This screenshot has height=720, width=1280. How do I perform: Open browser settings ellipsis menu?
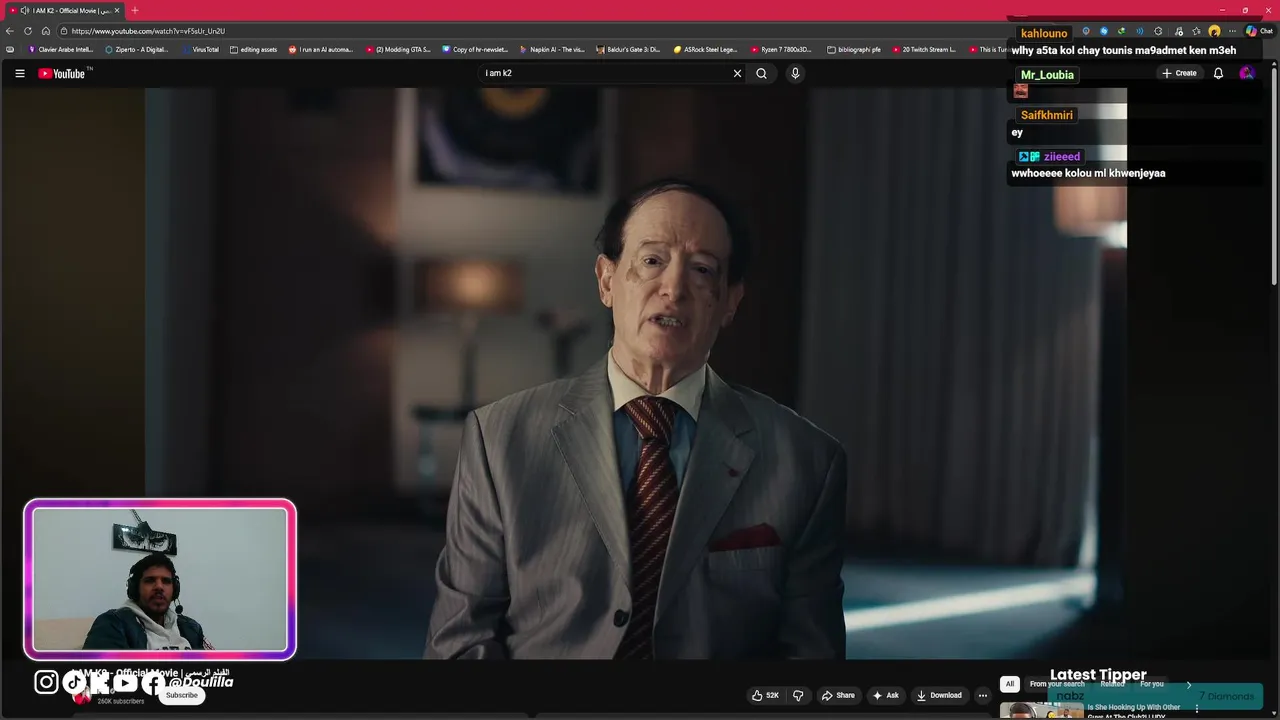(x=1232, y=31)
